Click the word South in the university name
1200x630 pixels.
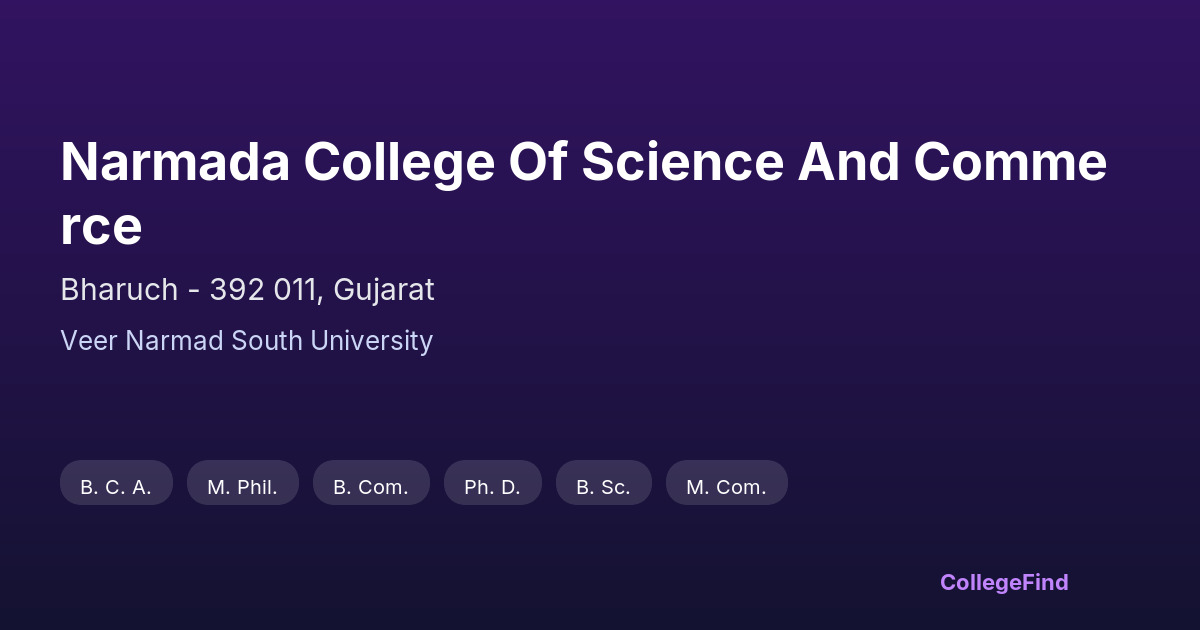click(x=265, y=341)
